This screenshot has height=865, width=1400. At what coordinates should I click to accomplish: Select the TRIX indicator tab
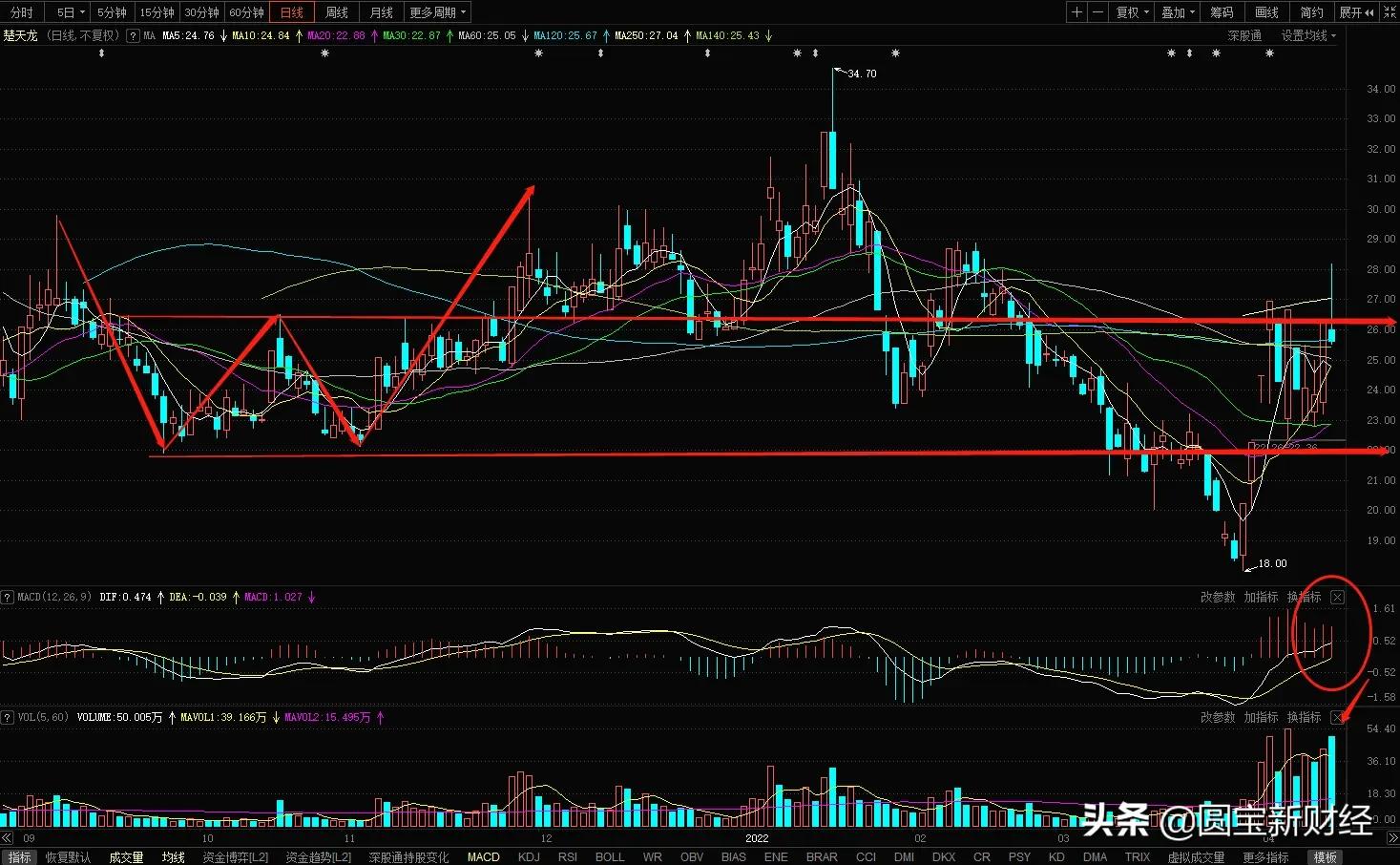click(x=1138, y=857)
